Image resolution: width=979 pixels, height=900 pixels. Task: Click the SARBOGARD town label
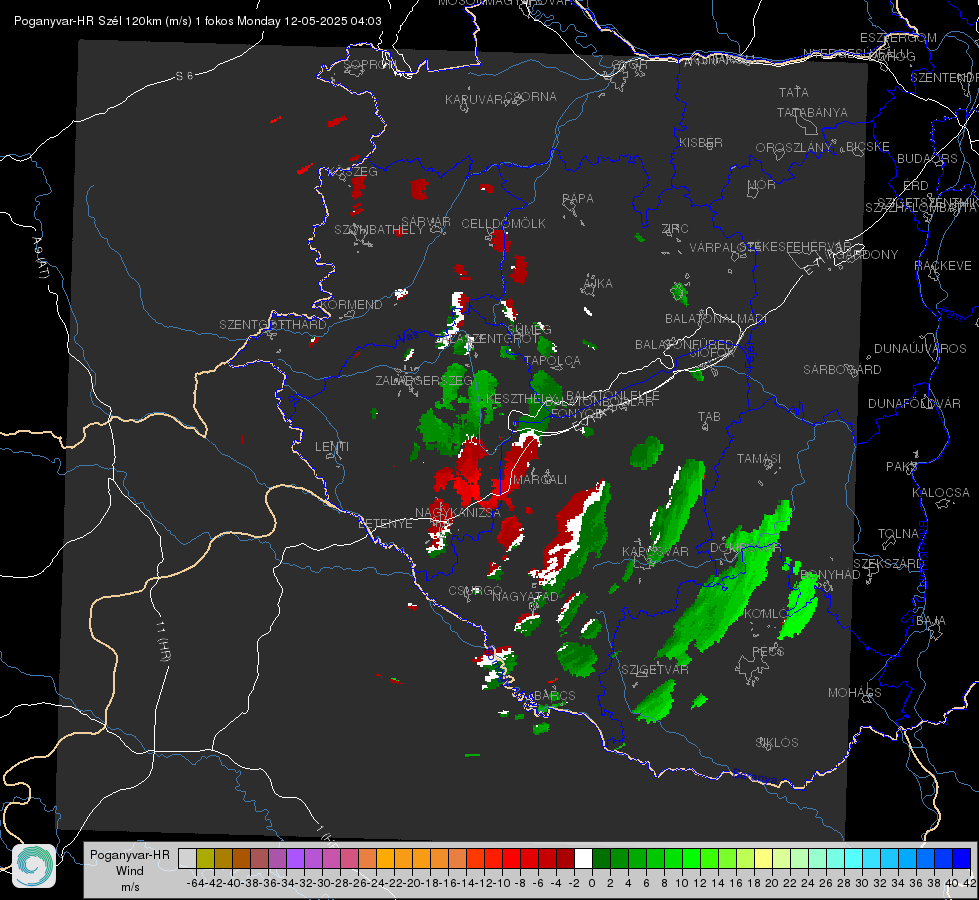(842, 370)
